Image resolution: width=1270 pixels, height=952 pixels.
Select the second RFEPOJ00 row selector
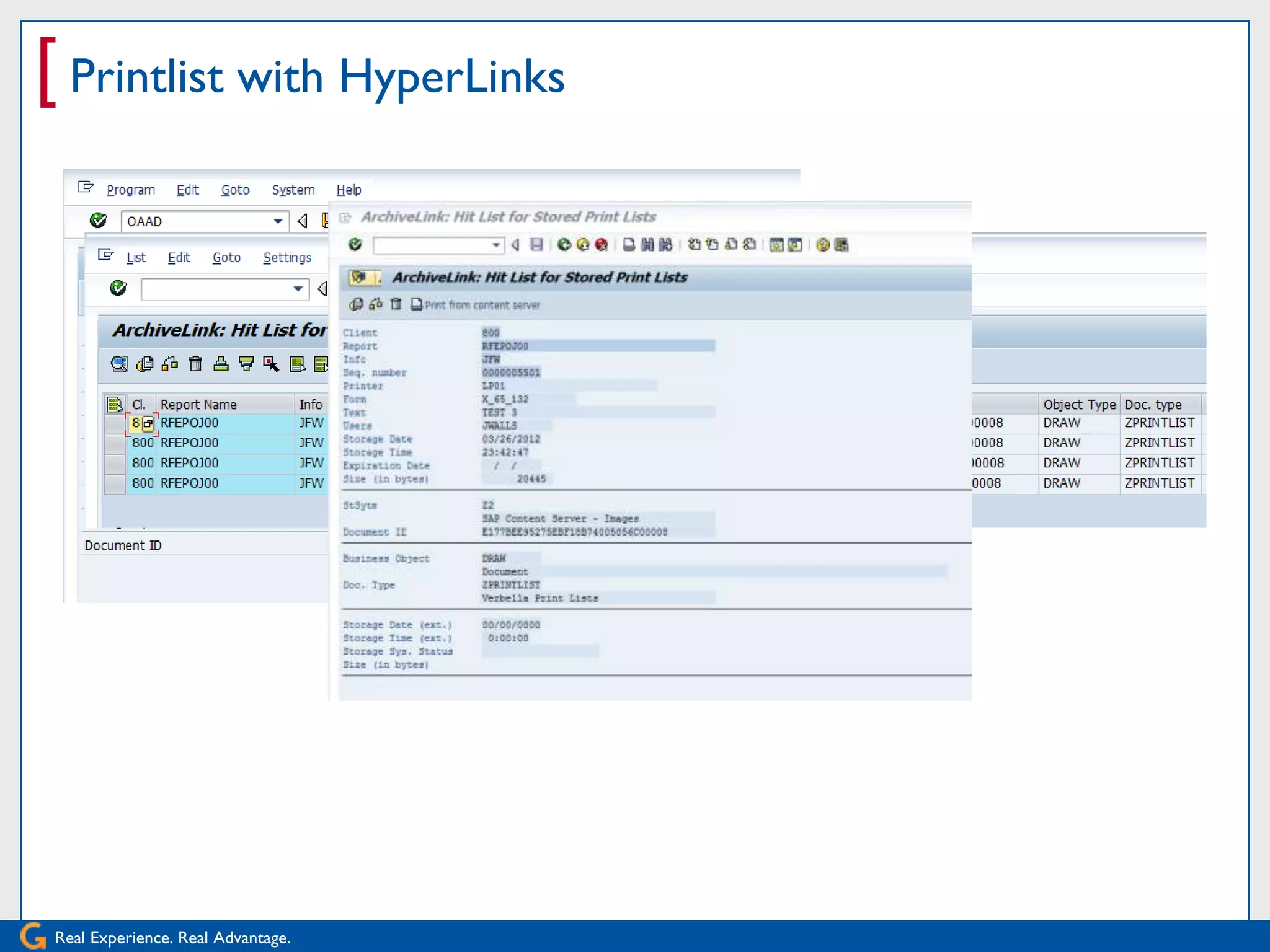115,443
